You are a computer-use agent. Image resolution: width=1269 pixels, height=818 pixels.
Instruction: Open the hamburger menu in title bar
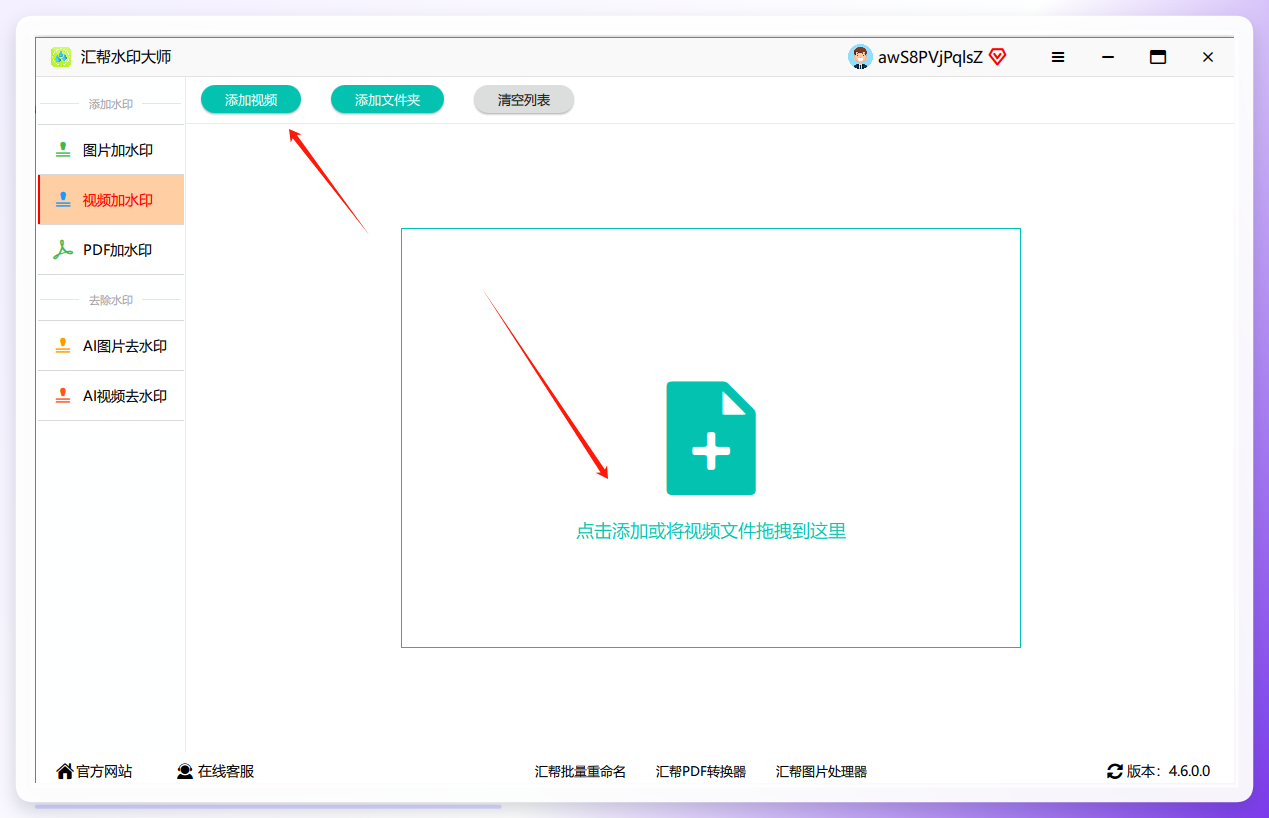(1058, 57)
